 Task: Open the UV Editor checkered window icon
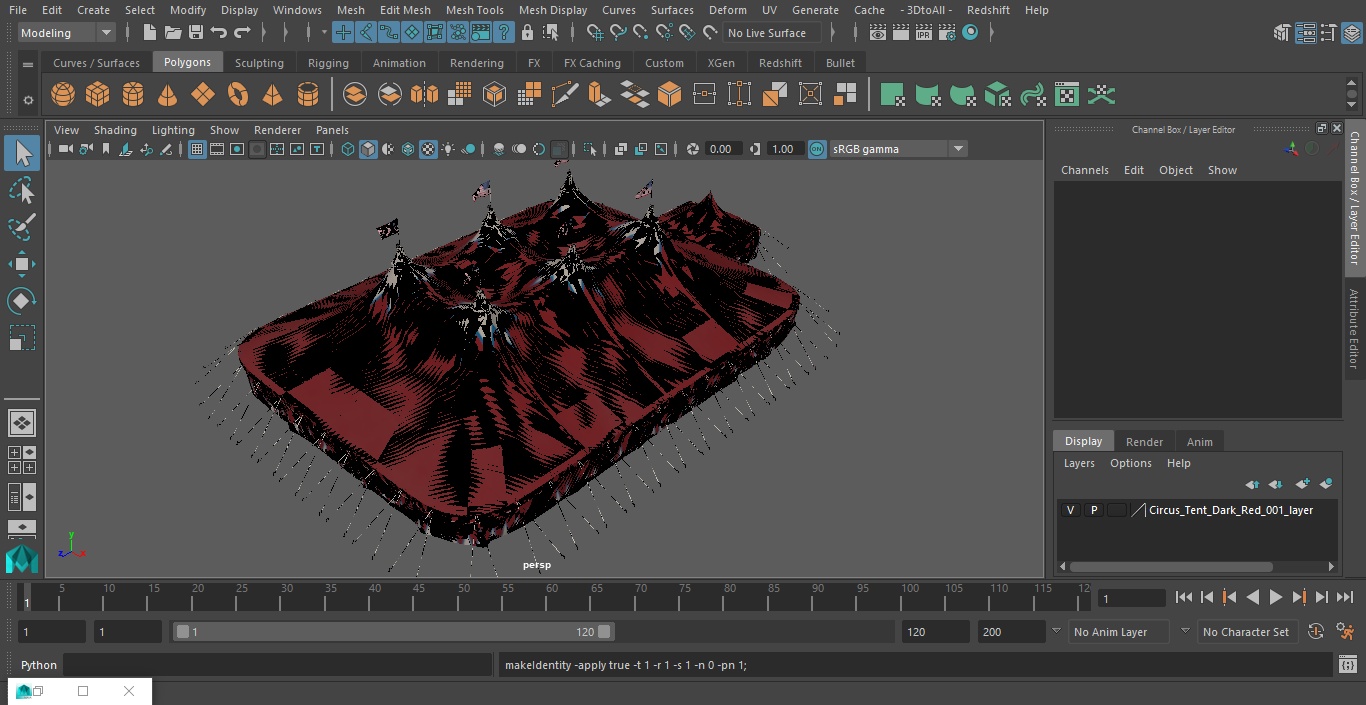coord(1067,95)
